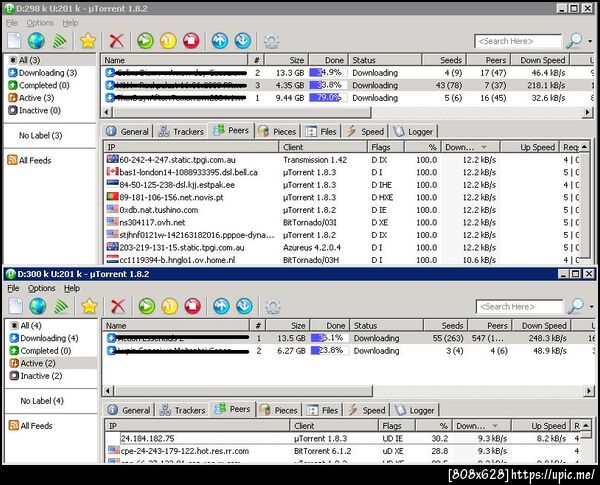Click left scroll arrow of bottom torrent list

[108, 391]
